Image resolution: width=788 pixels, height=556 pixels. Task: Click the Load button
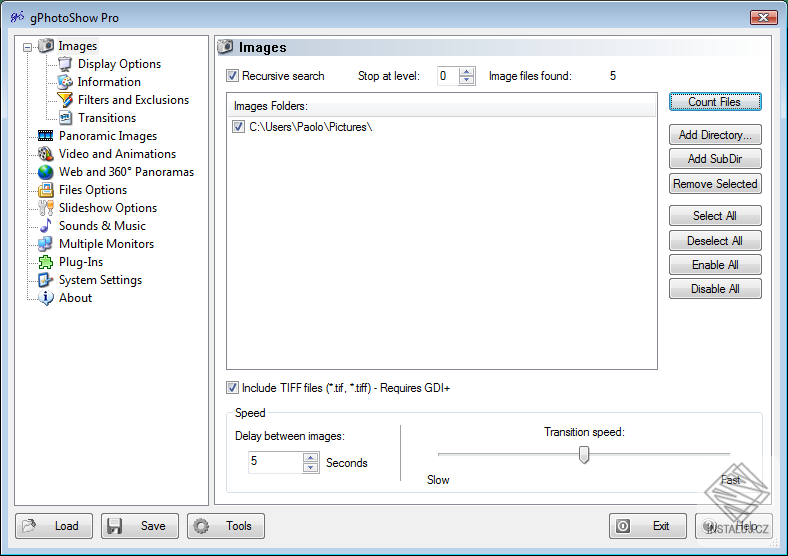(54, 526)
